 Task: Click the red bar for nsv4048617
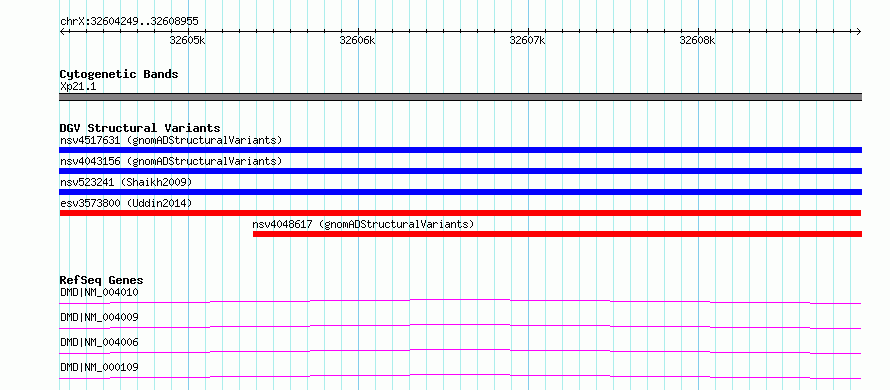[557, 234]
